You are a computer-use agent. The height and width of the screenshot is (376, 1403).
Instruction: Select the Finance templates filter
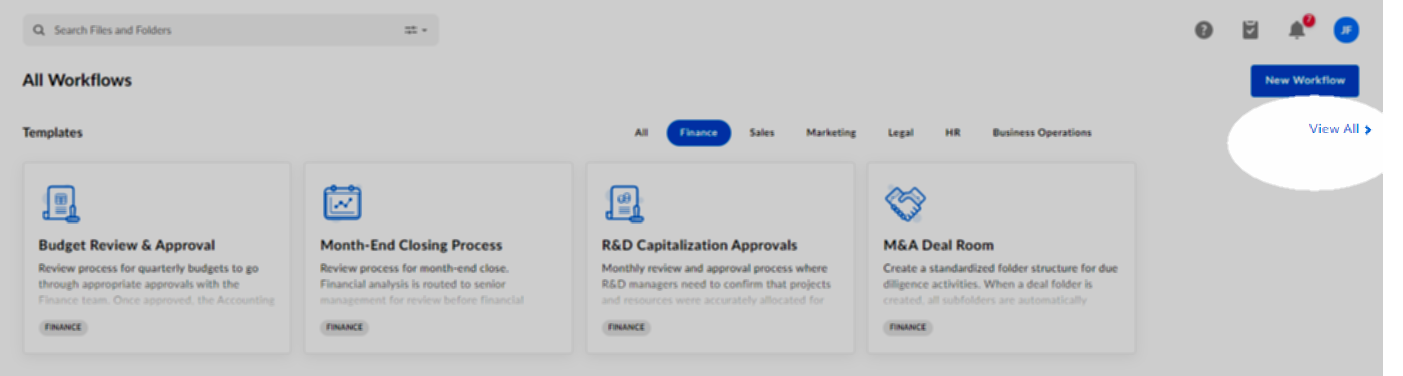click(x=698, y=132)
